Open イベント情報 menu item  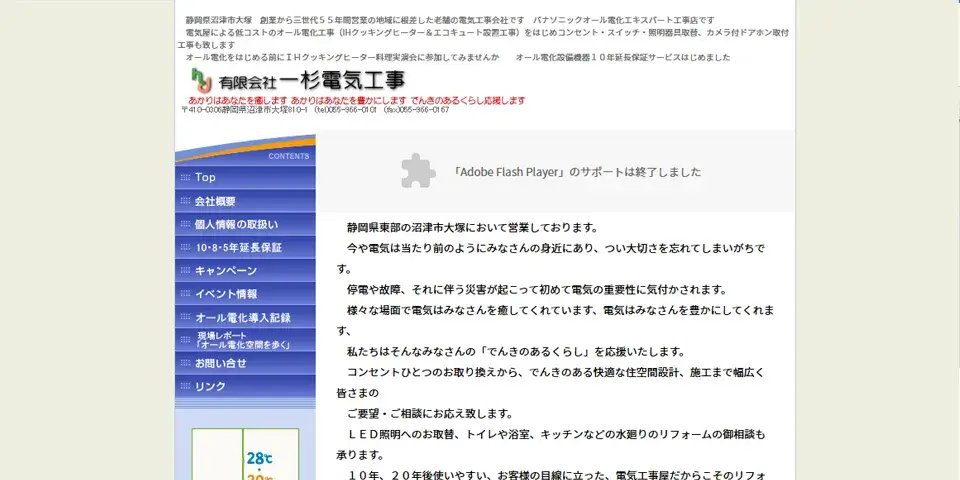(x=246, y=294)
